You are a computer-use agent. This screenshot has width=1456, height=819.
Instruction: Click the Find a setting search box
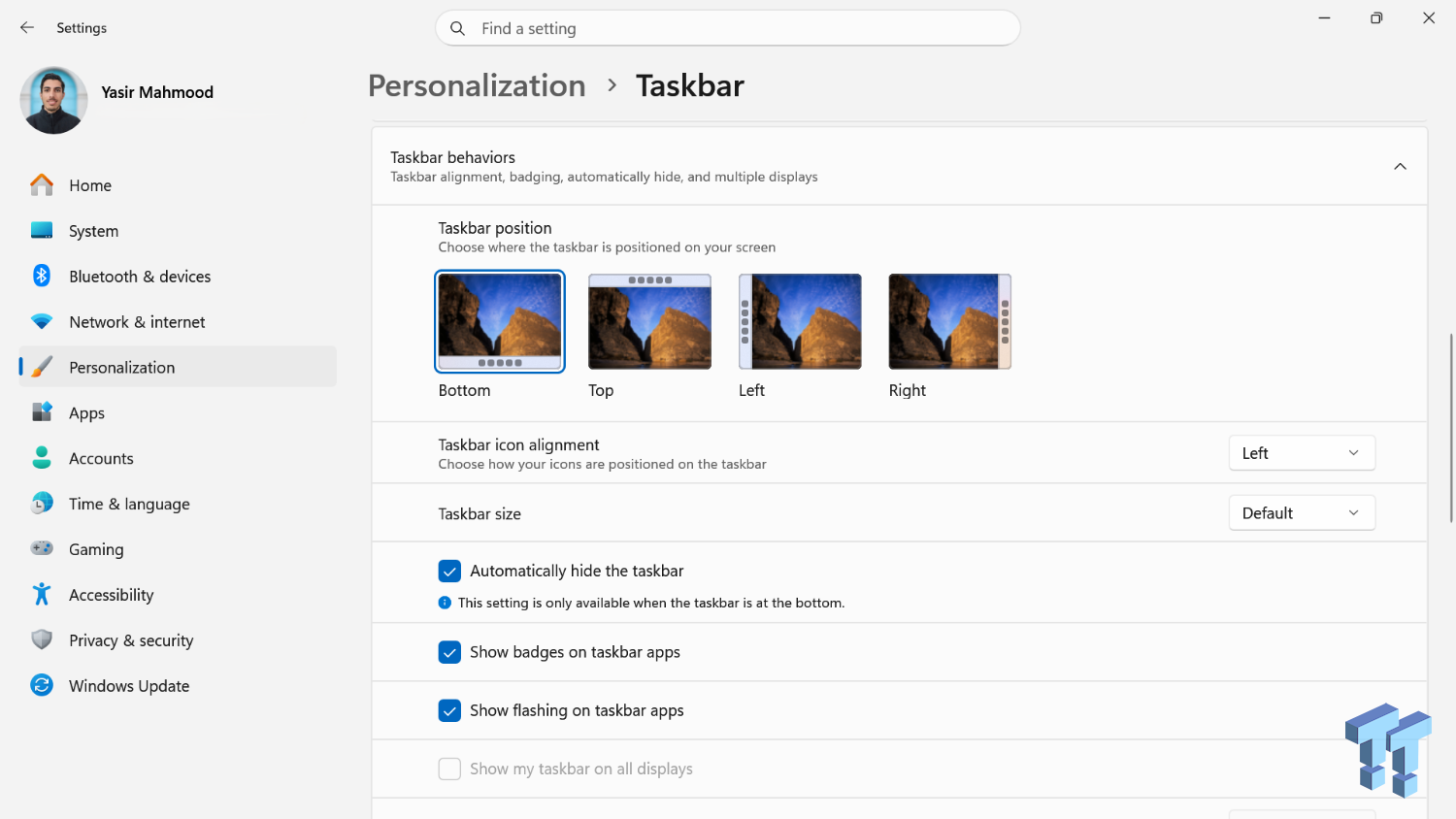click(728, 28)
